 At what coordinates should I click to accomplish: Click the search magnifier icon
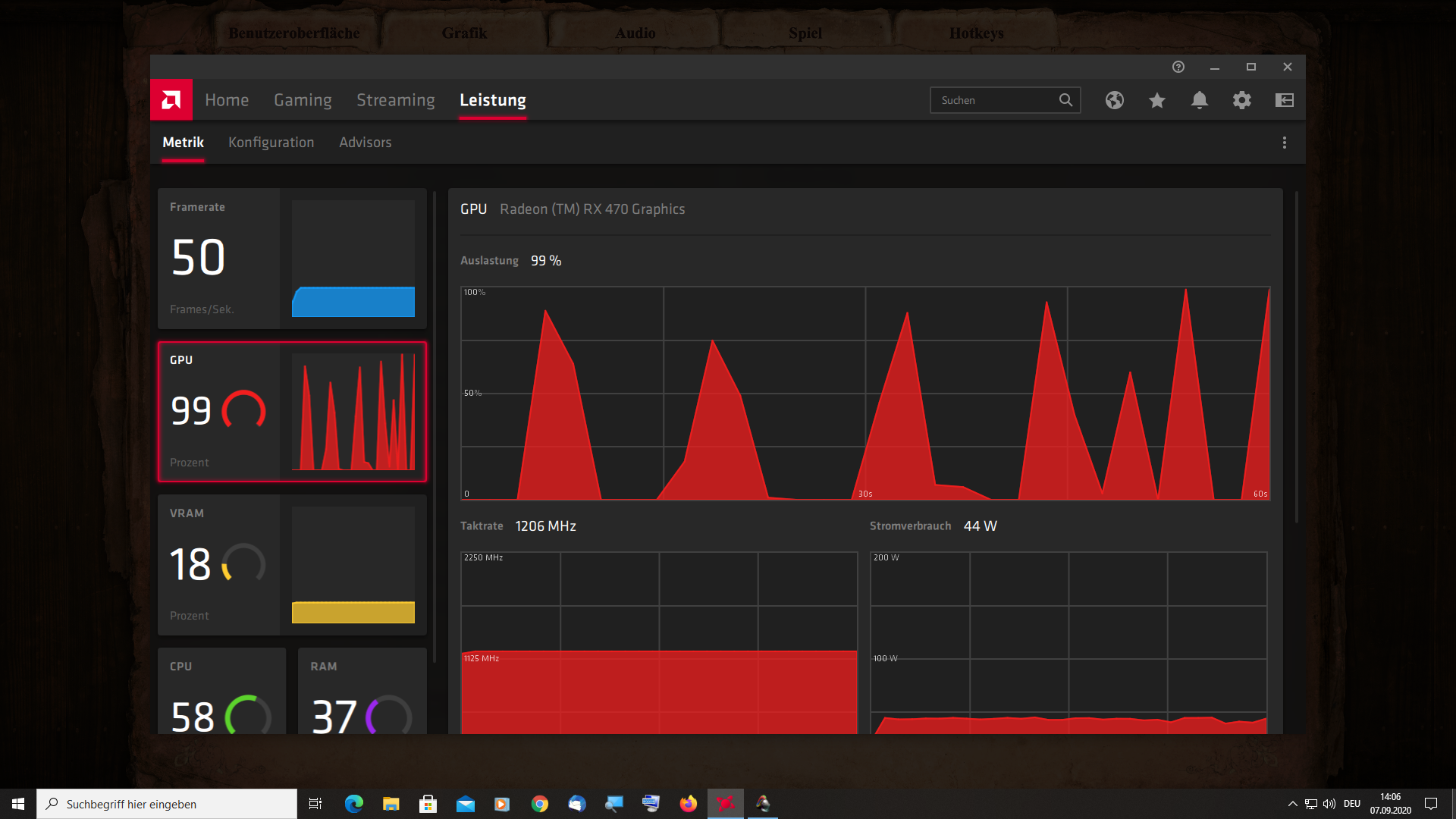1065,100
